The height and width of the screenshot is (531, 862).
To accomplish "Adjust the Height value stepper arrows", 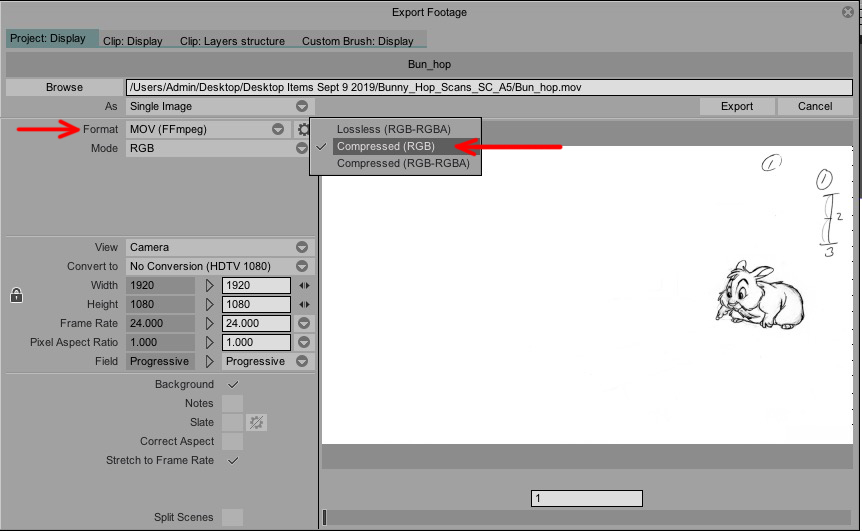I will (x=304, y=305).
